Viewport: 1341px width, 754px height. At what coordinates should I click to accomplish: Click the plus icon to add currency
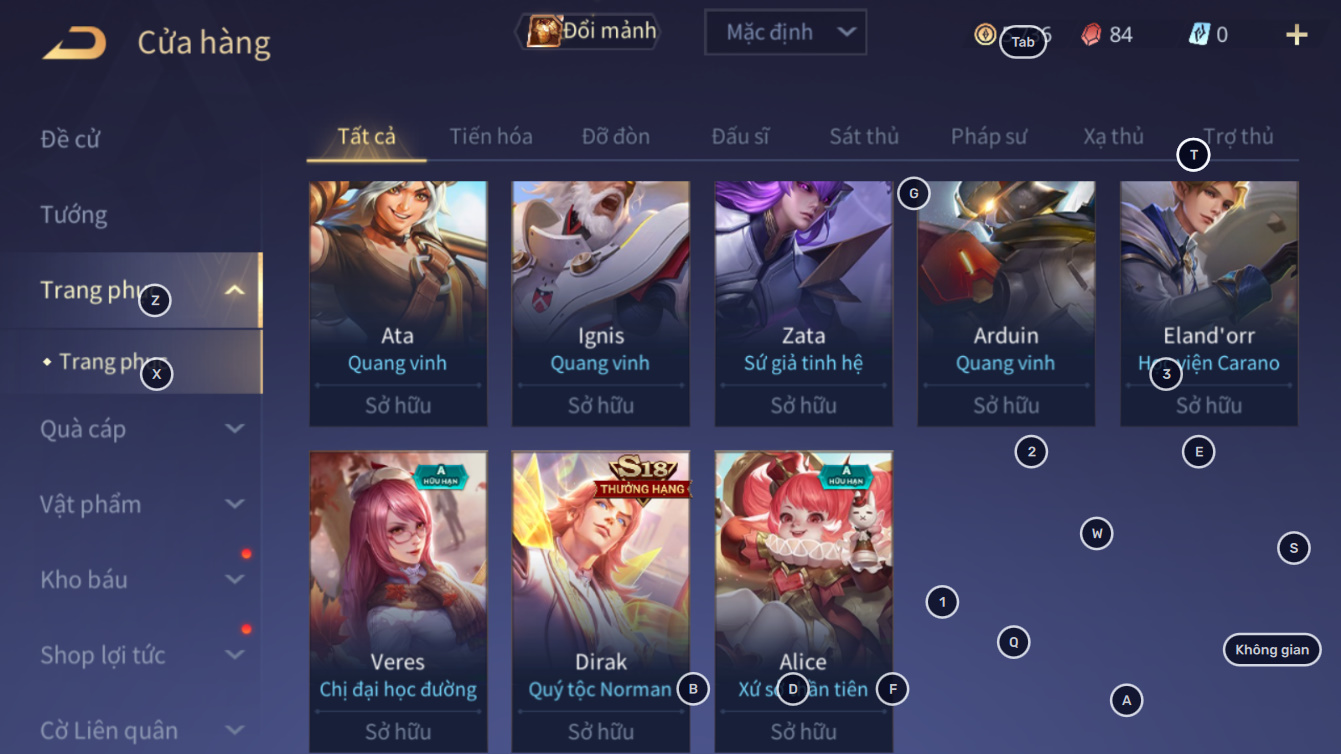1296,35
